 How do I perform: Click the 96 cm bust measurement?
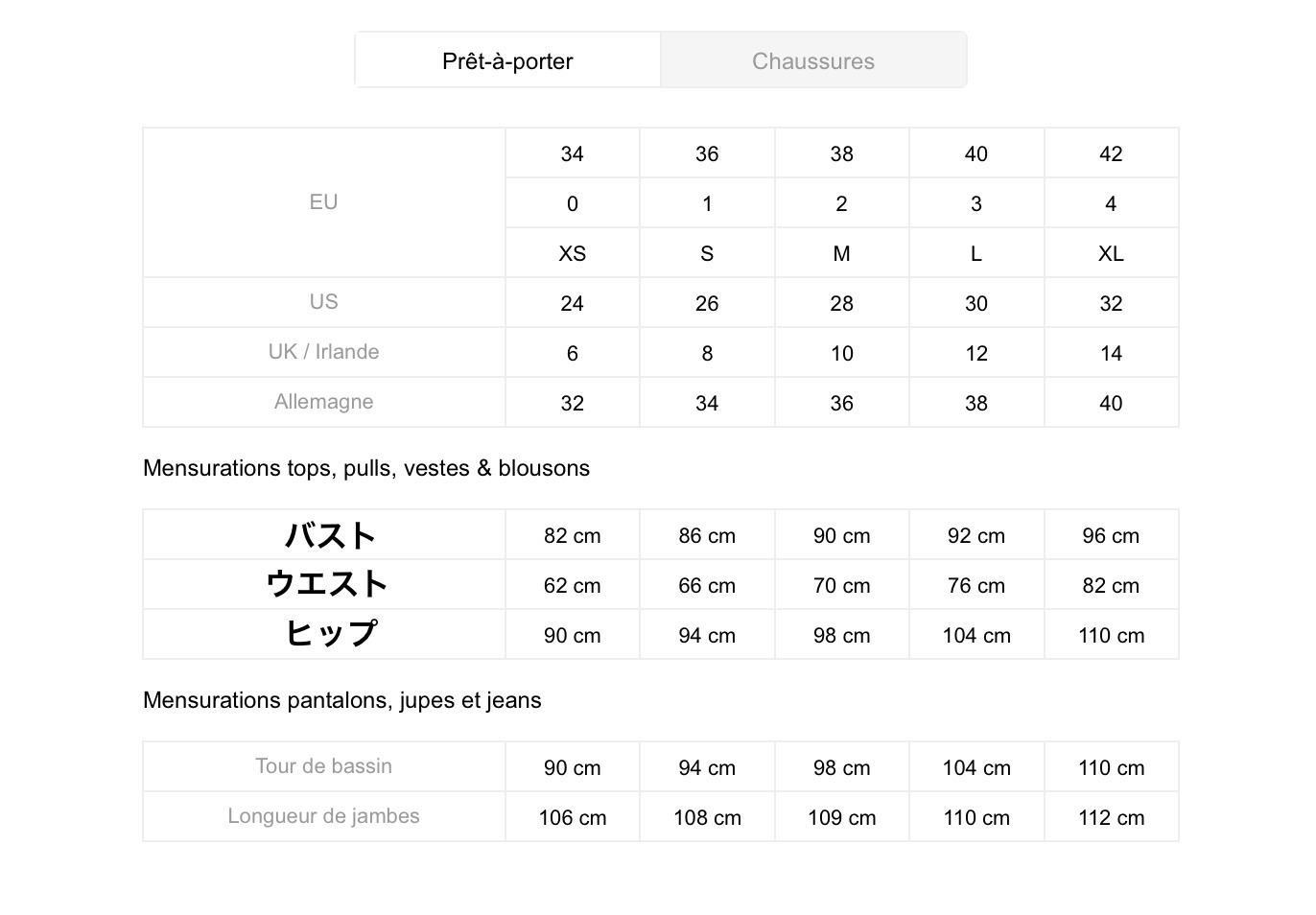pos(1111,535)
